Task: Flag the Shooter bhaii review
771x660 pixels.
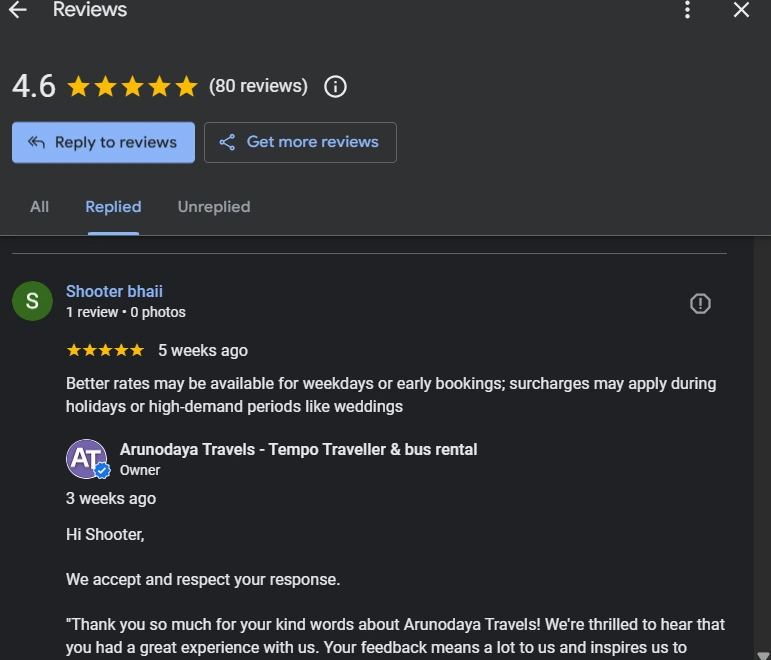Action: (x=700, y=303)
